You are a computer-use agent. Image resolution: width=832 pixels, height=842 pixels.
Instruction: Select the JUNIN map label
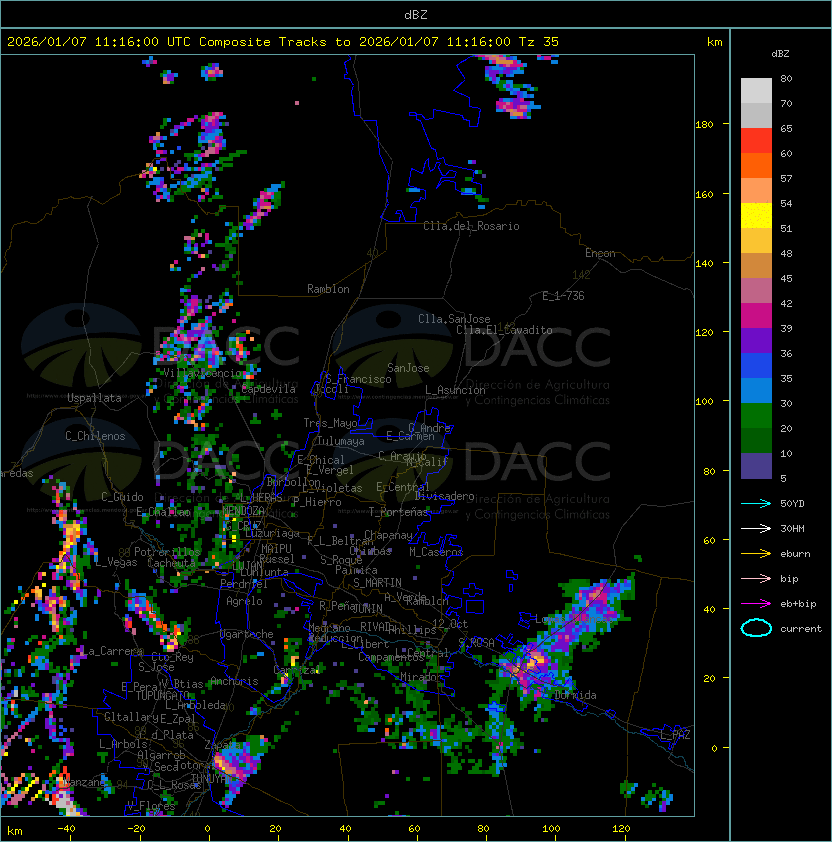click(367, 608)
